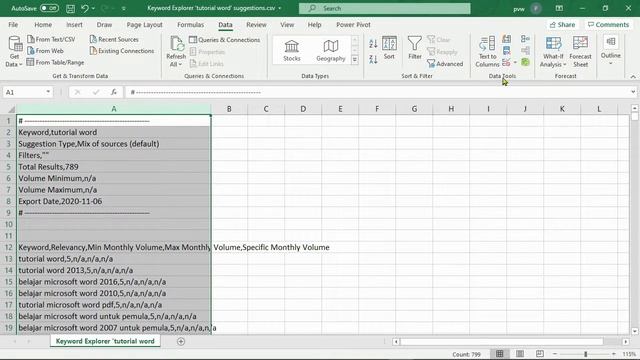Click the vertical scrollbar thumb
The image size is (640, 360).
tap(634, 116)
